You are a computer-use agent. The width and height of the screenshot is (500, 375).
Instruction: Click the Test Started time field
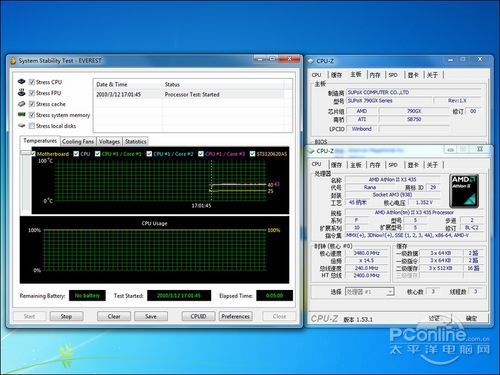point(179,295)
